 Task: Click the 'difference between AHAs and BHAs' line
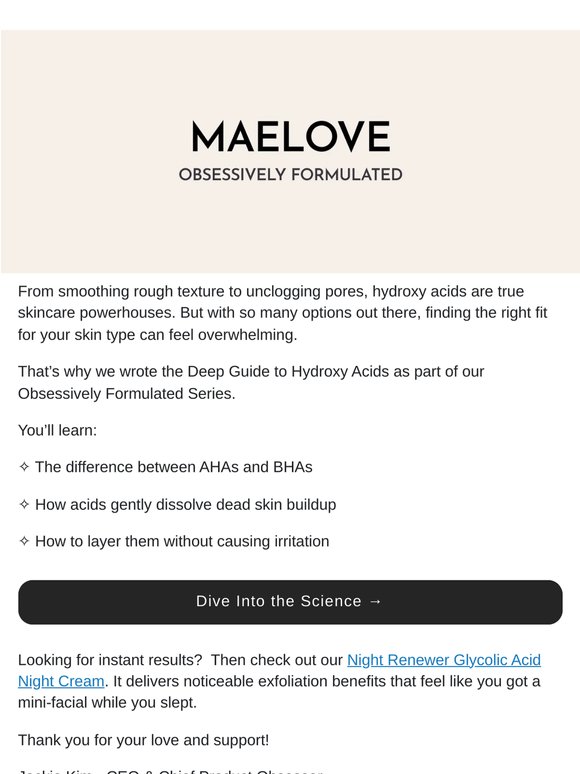click(x=174, y=467)
